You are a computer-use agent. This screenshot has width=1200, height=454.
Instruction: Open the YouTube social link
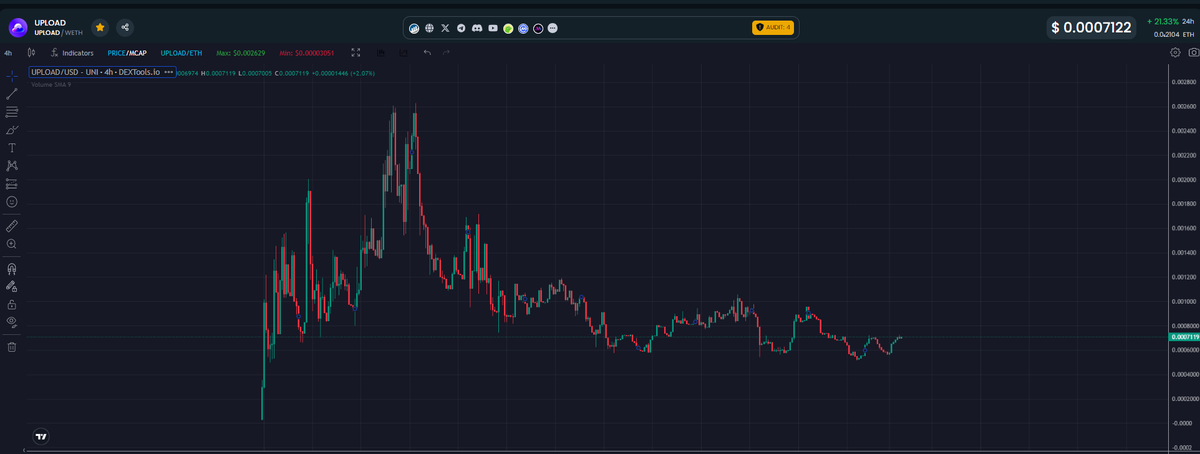492,28
